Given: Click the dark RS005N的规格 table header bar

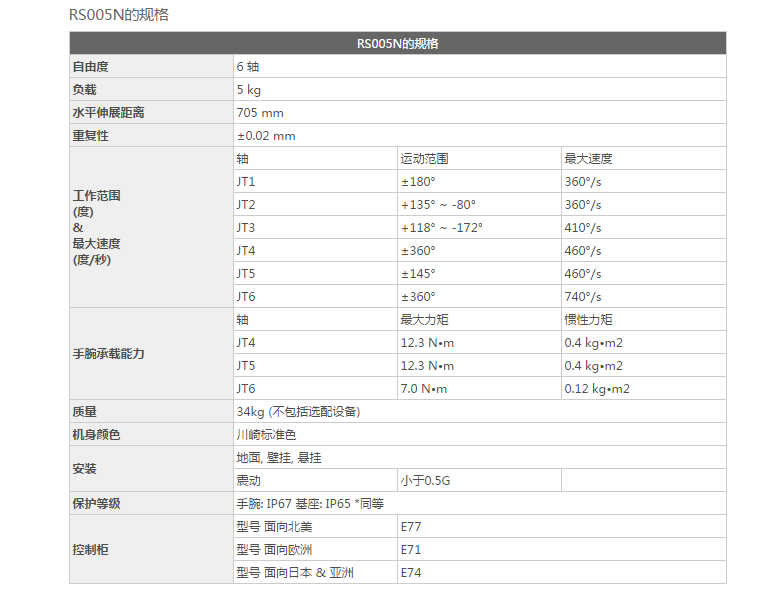Looking at the screenshot, I should pos(397,44).
